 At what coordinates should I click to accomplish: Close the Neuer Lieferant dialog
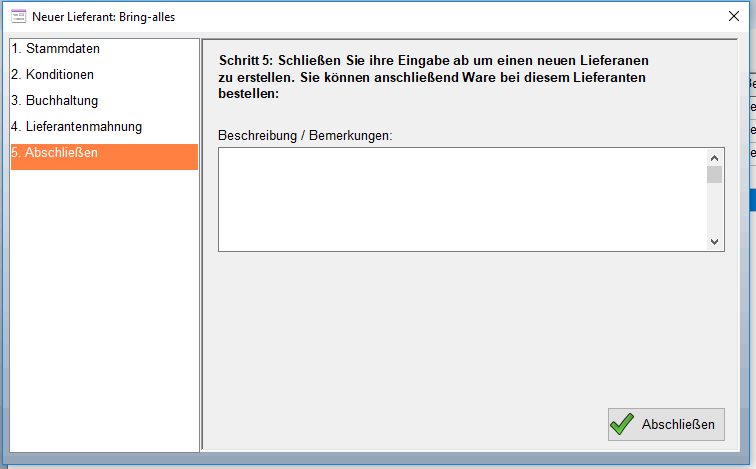click(733, 16)
